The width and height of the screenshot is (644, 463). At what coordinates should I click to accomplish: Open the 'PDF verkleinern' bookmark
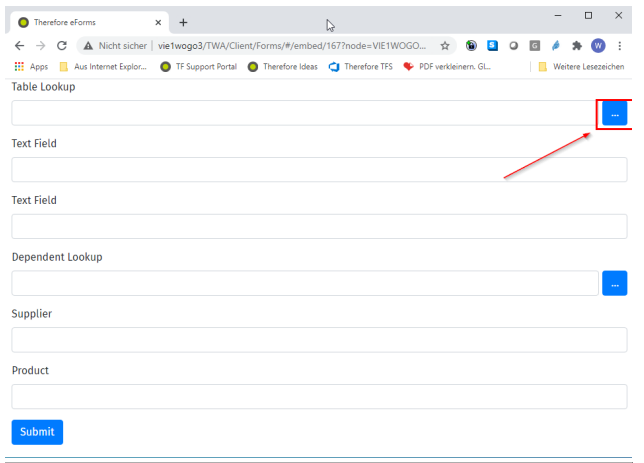447,67
